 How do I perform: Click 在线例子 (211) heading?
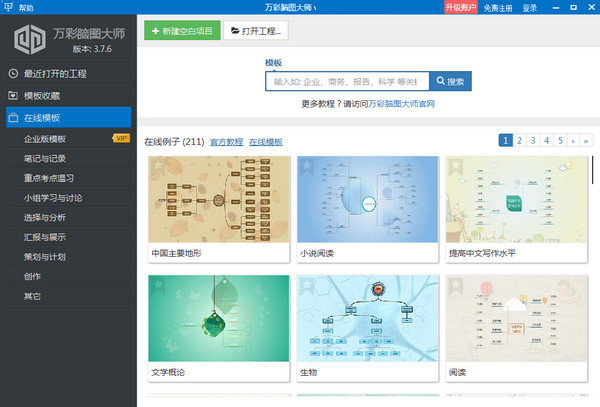point(174,142)
